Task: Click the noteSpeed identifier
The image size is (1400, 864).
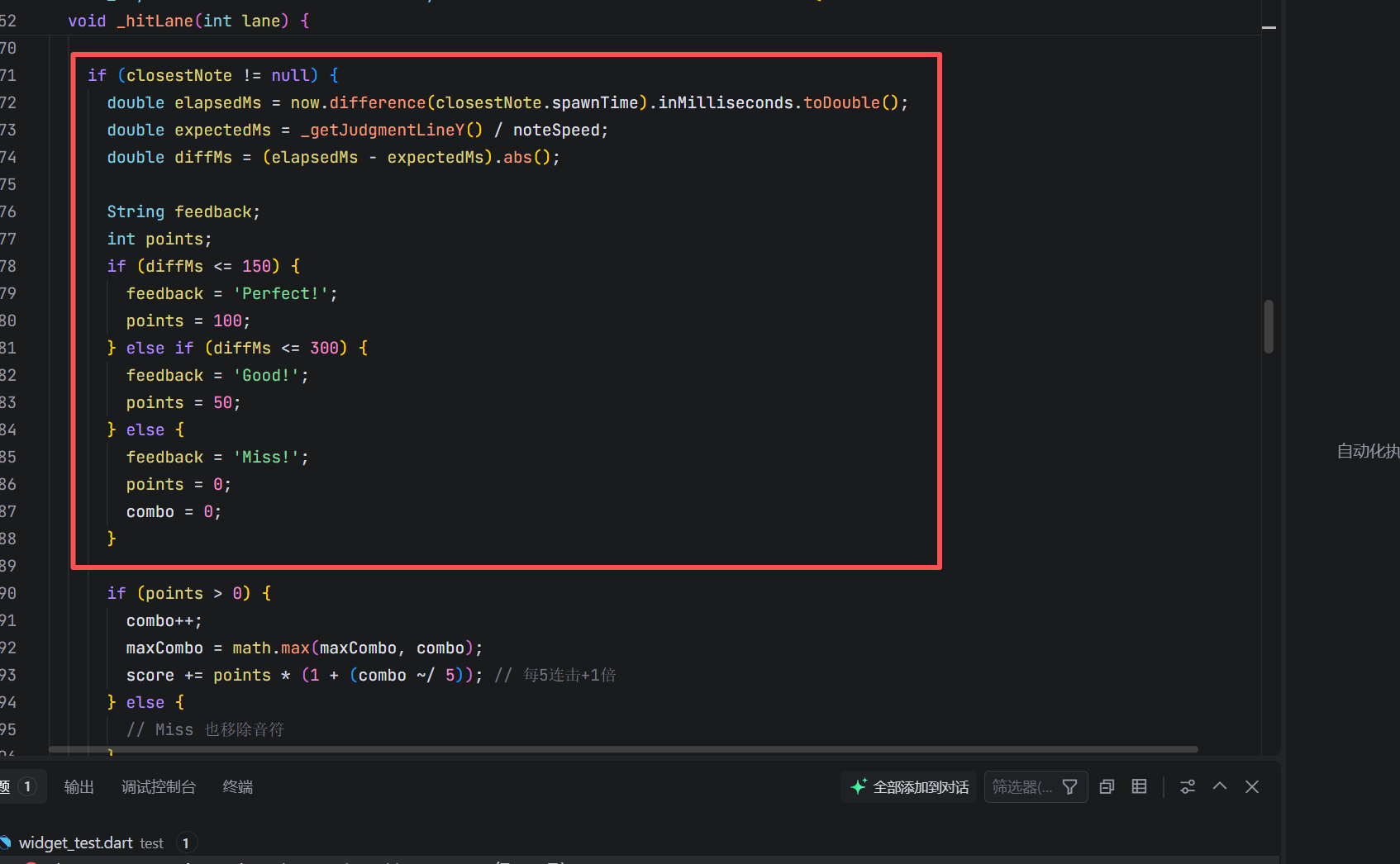Action: (x=556, y=130)
